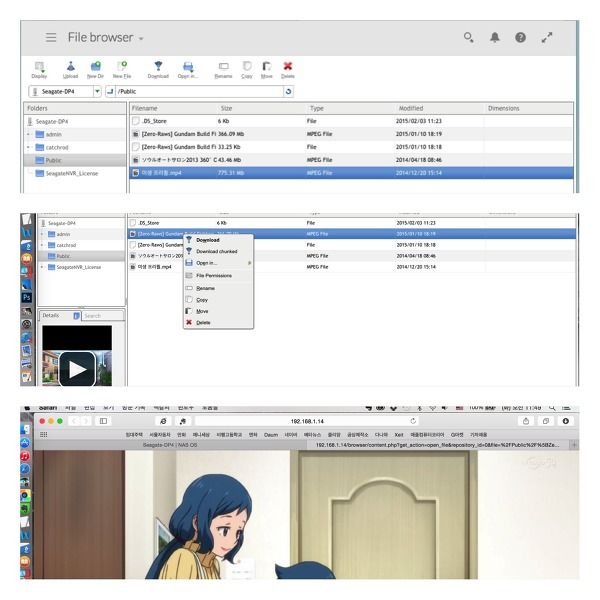
Task: Sort by the Filename column header
Action: (145, 108)
